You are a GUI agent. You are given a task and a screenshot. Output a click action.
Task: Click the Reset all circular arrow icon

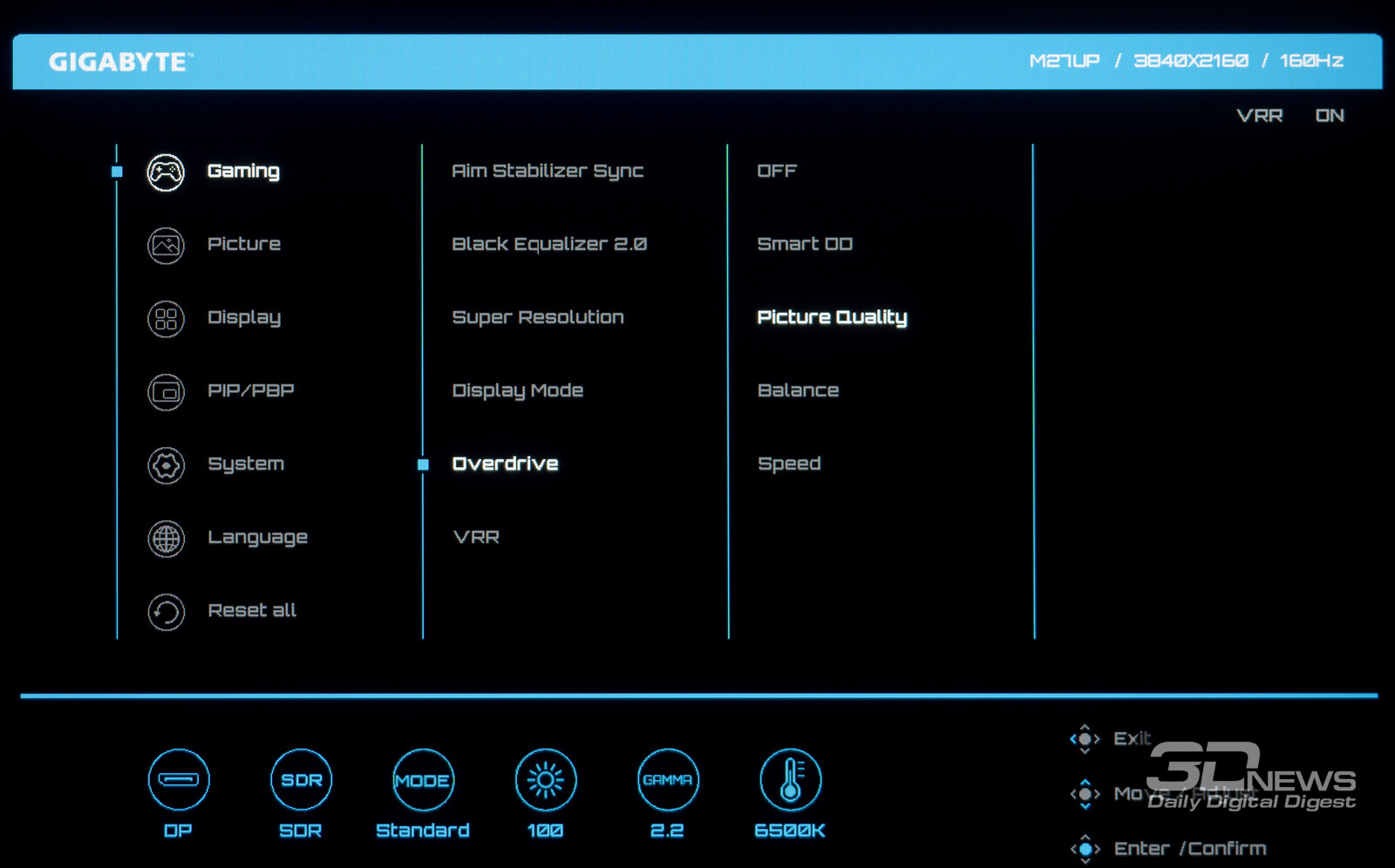[x=166, y=612]
